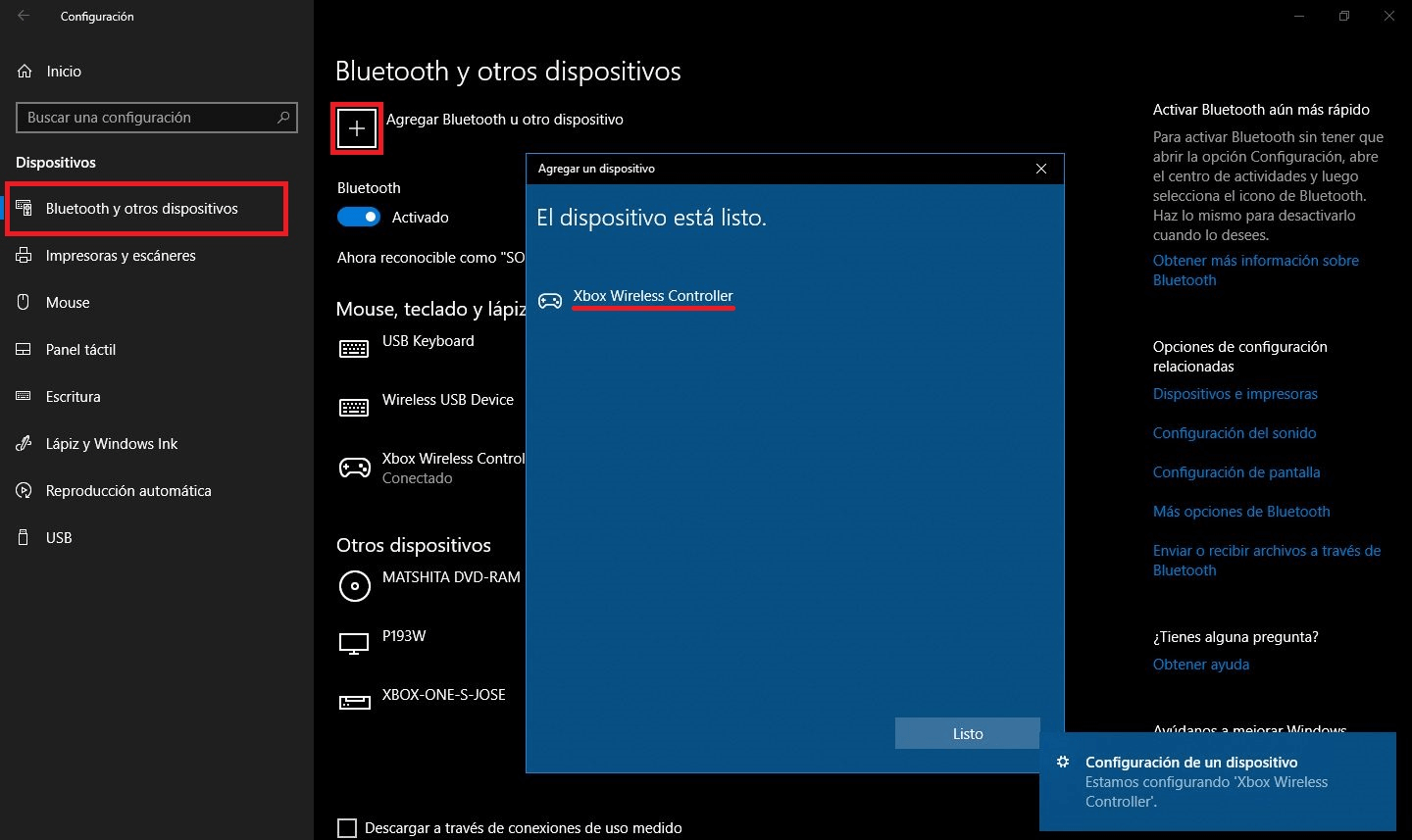Click the Lápiz y Windows Ink pen icon
1412x840 pixels.
coord(25,444)
